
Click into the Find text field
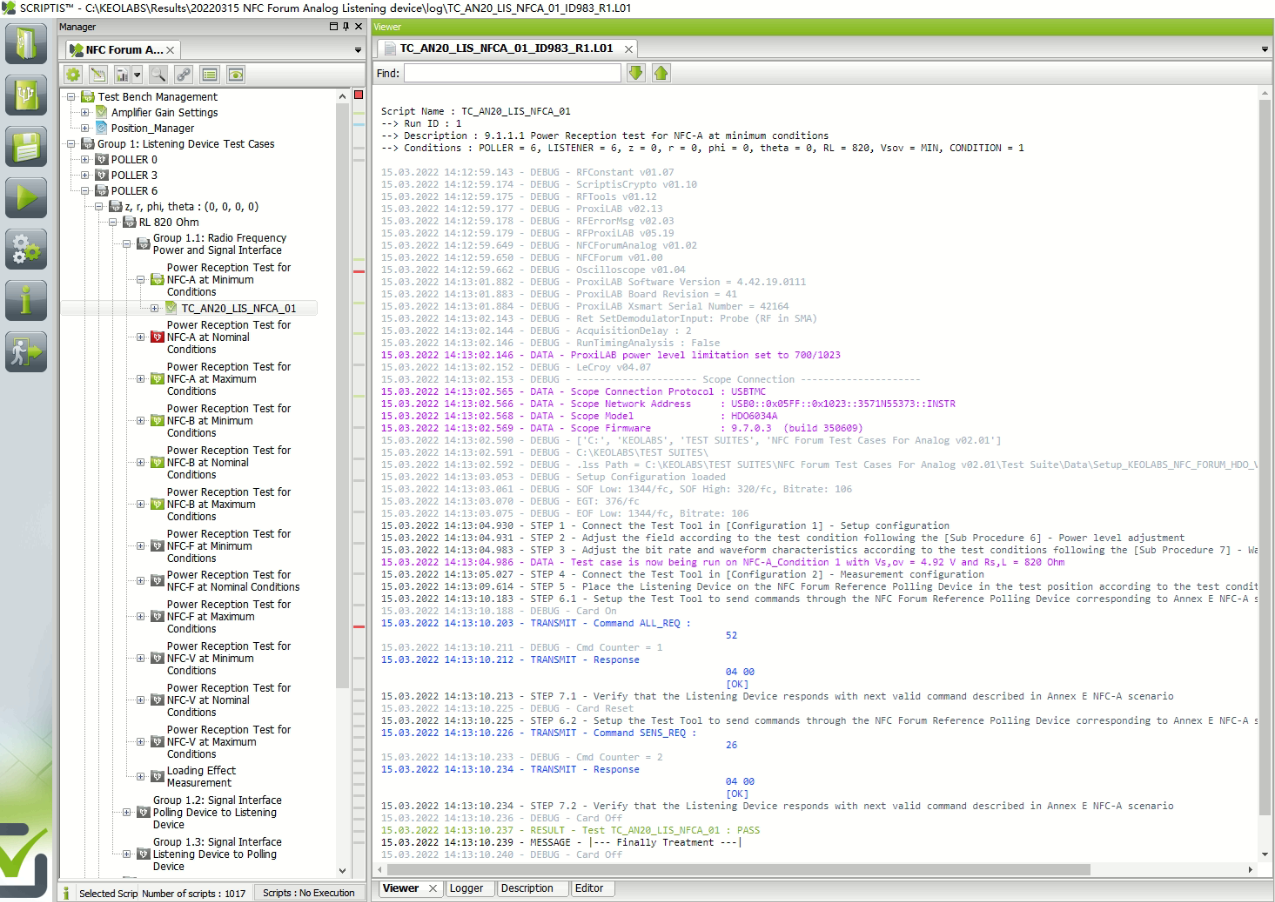click(512, 73)
